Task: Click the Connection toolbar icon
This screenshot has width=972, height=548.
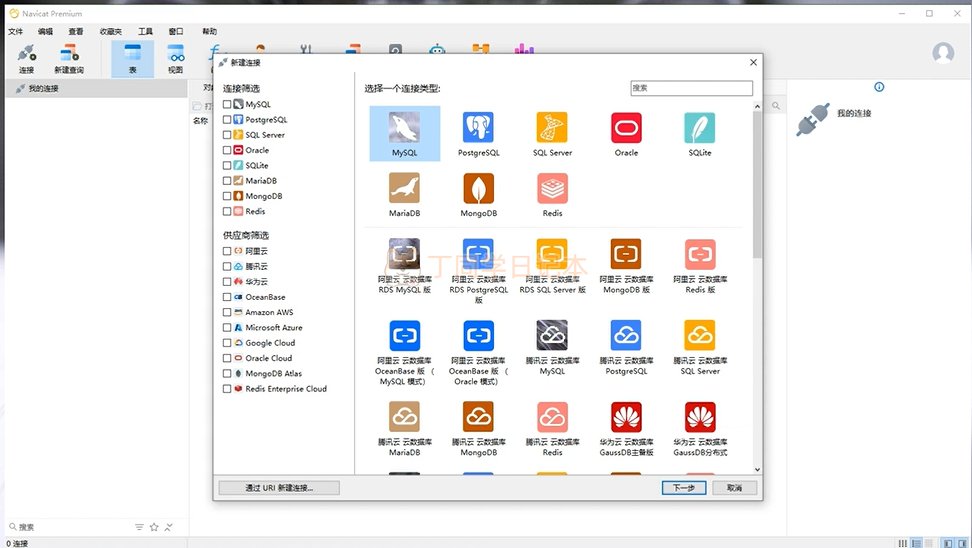Action: click(x=26, y=59)
